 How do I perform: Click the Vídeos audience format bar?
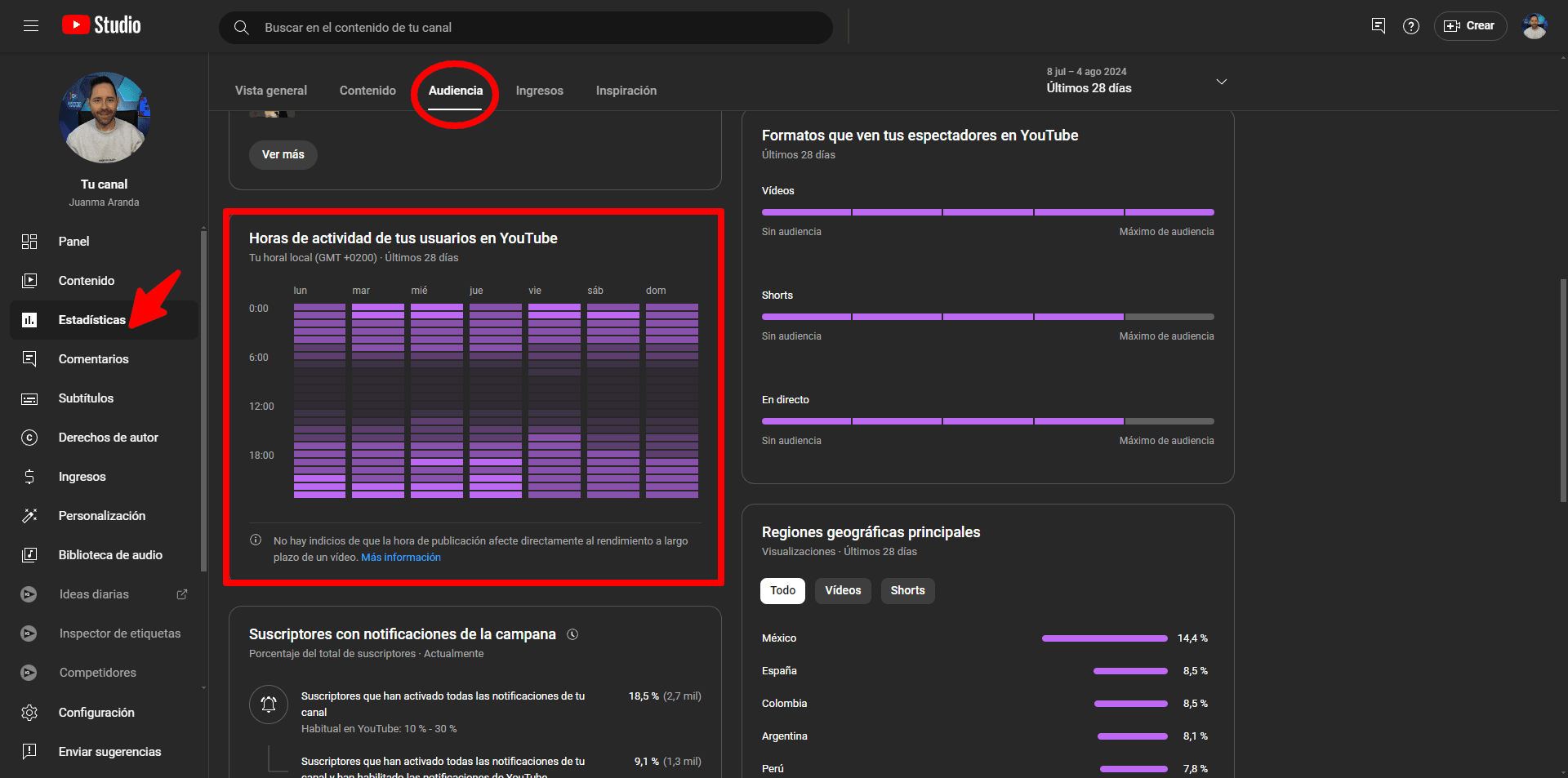pyautogui.click(x=988, y=212)
